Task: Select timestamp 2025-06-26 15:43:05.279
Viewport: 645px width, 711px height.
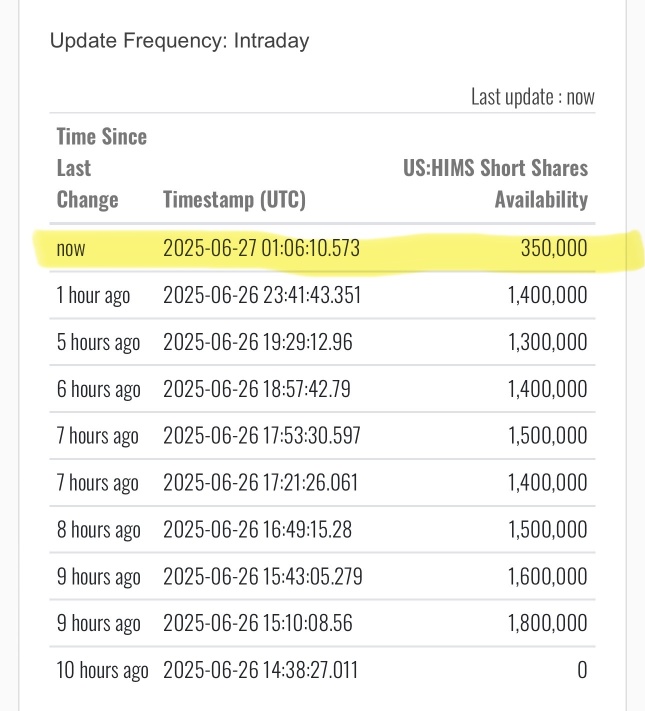Action: tap(263, 577)
